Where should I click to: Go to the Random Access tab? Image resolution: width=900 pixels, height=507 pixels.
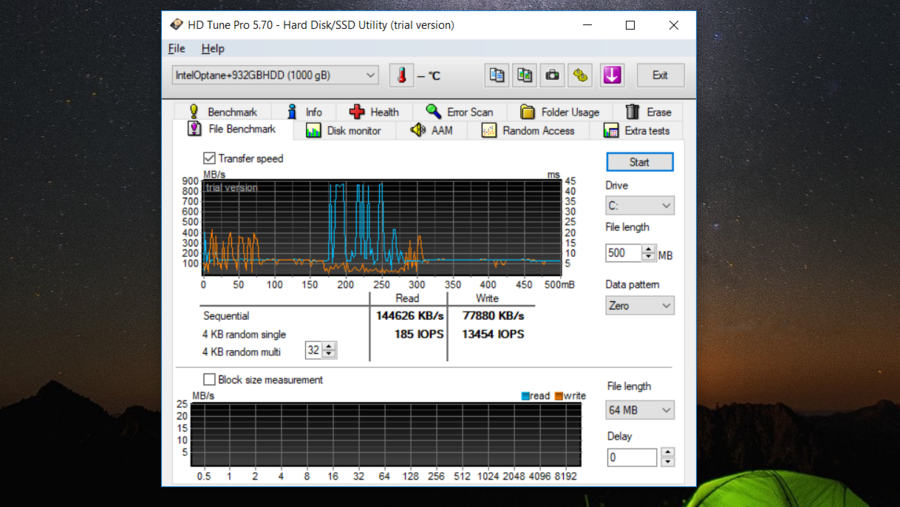point(528,131)
